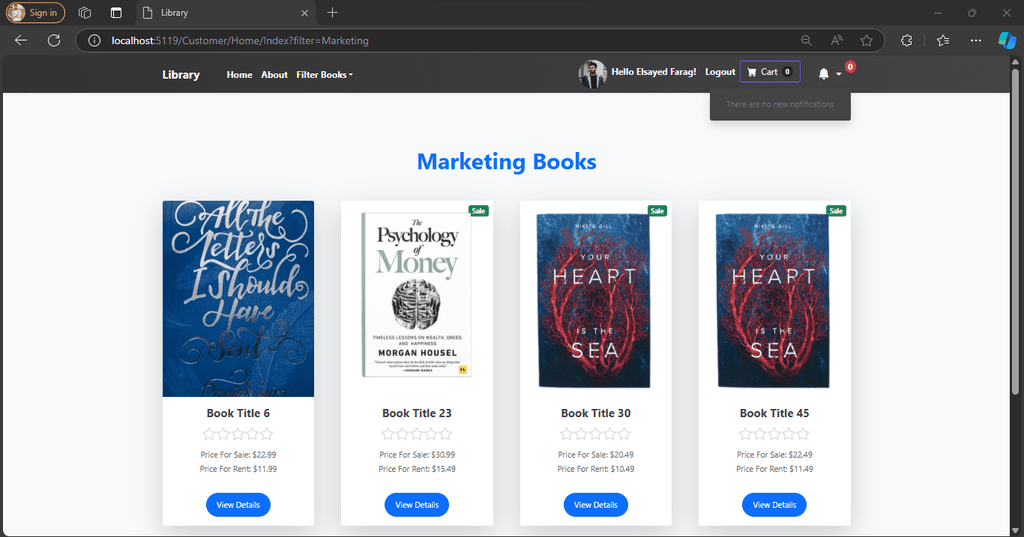Image resolution: width=1024 pixels, height=537 pixels.
Task: Click the Book Title 30 name
Action: point(596,413)
